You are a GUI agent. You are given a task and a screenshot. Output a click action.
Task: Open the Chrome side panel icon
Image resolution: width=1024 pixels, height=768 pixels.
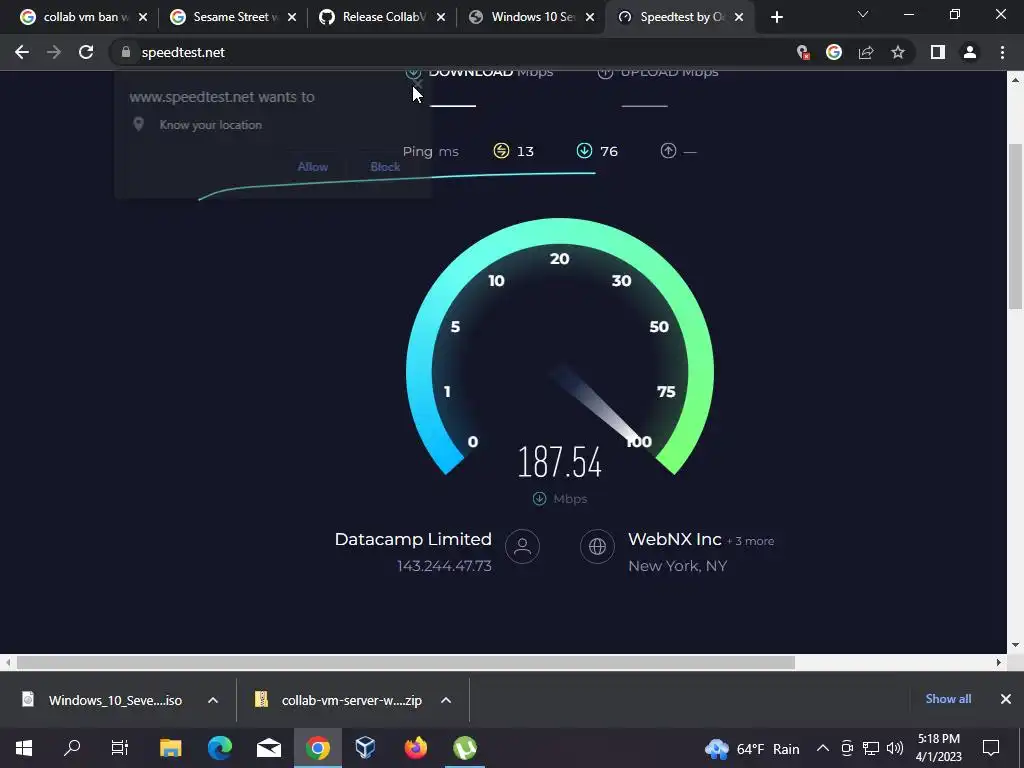click(x=938, y=52)
